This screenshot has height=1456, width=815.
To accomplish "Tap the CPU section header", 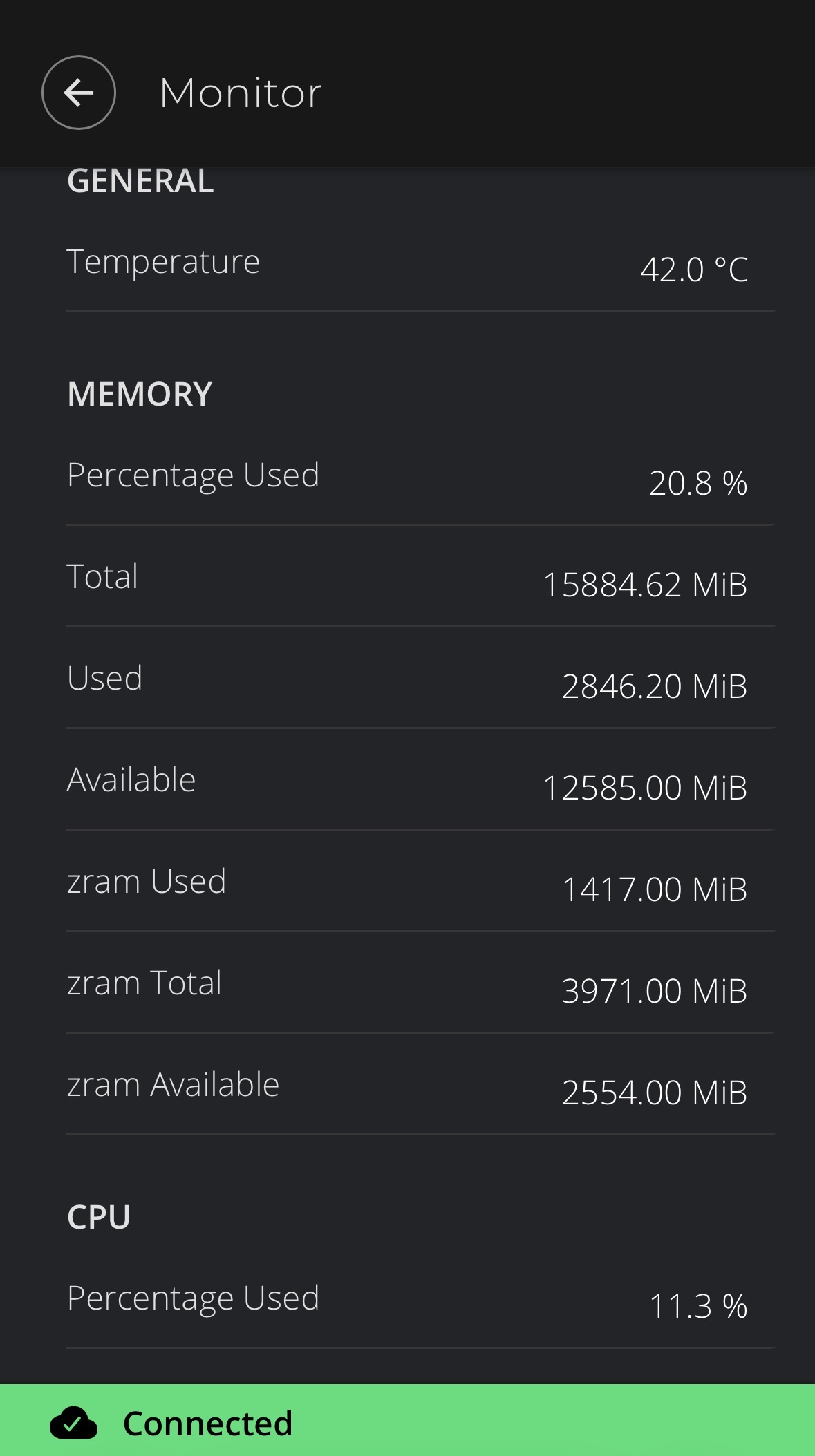I will [x=99, y=1217].
